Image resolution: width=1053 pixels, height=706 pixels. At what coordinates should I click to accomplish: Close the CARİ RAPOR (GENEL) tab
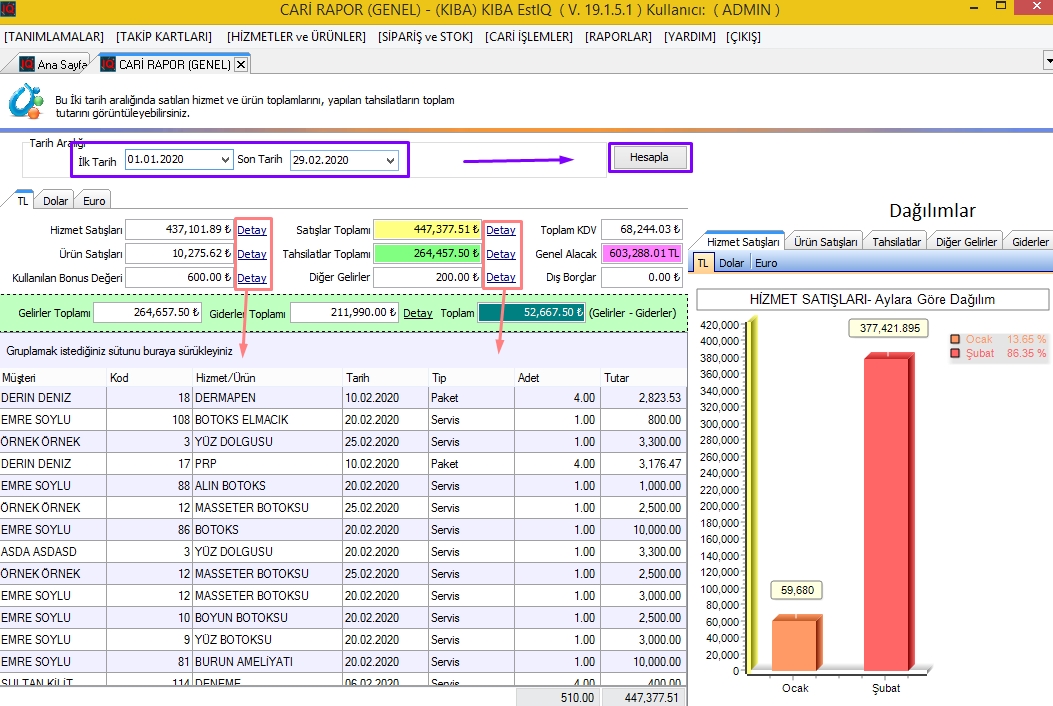point(241,64)
